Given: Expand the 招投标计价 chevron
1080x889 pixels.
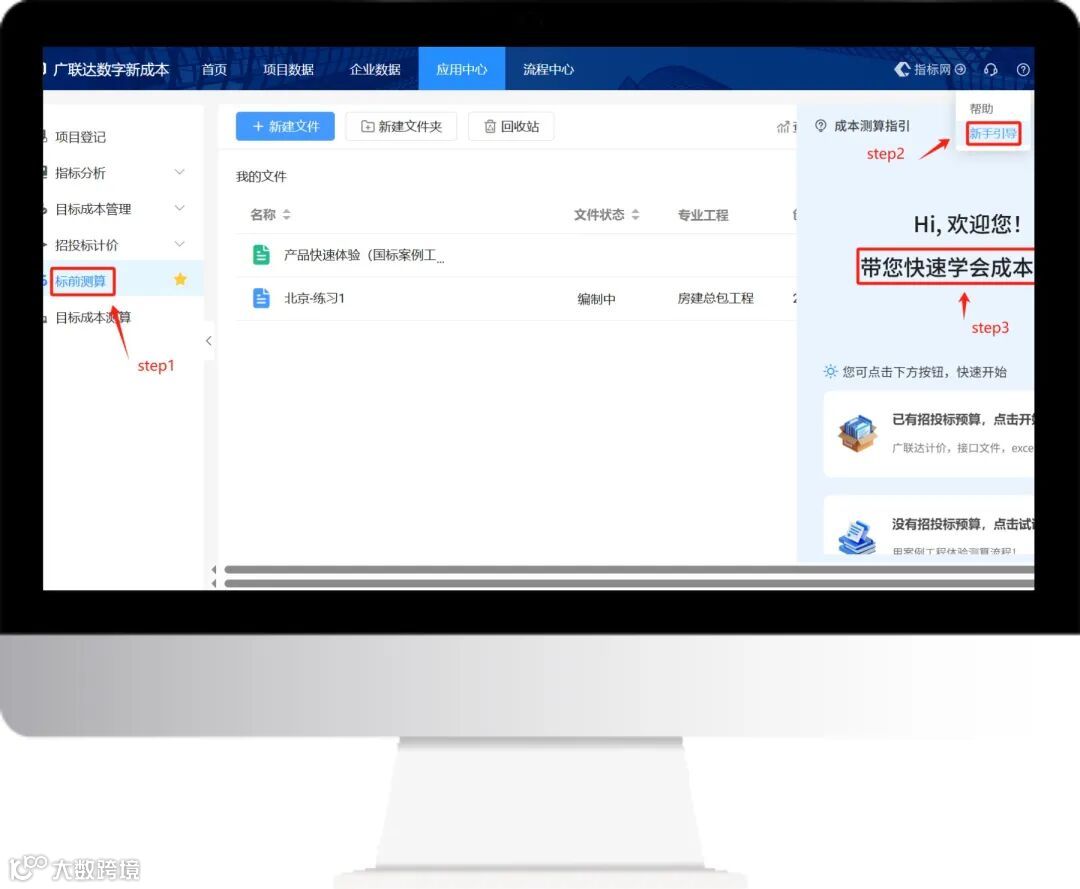Looking at the screenshot, I should [179, 244].
